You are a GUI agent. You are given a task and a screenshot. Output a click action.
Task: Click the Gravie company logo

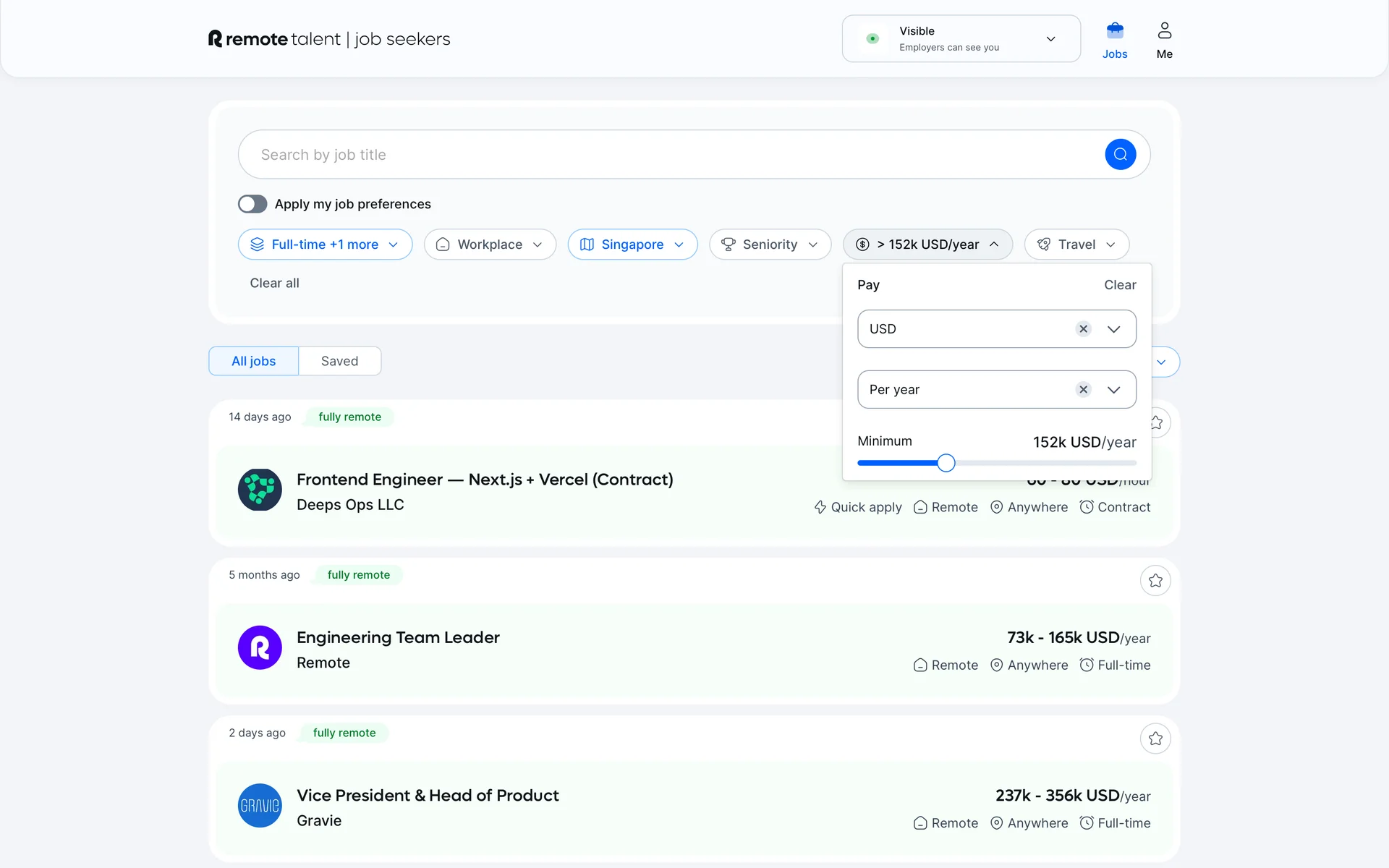click(x=260, y=805)
